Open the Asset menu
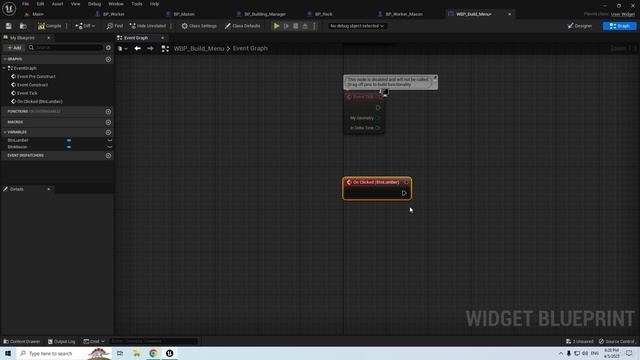This screenshot has width=640, height=360. click(57, 4)
